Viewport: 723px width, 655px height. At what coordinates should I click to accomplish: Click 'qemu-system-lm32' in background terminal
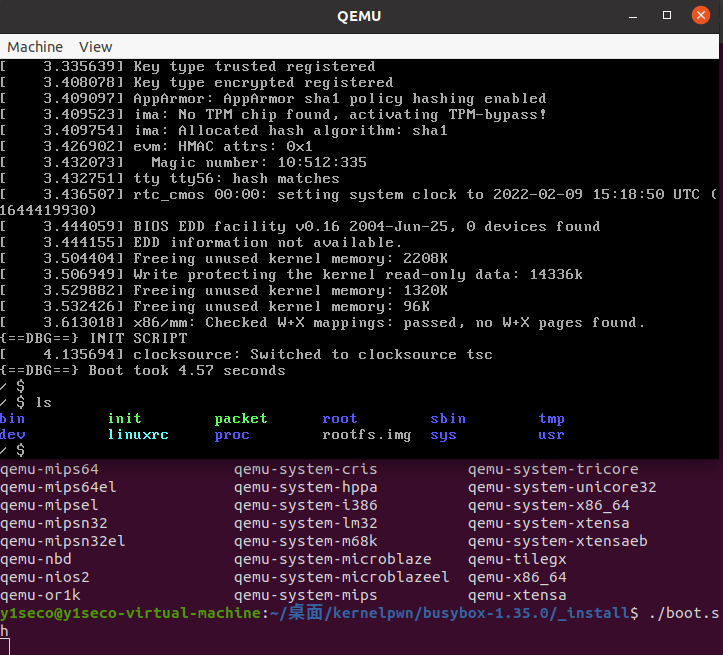(306, 523)
